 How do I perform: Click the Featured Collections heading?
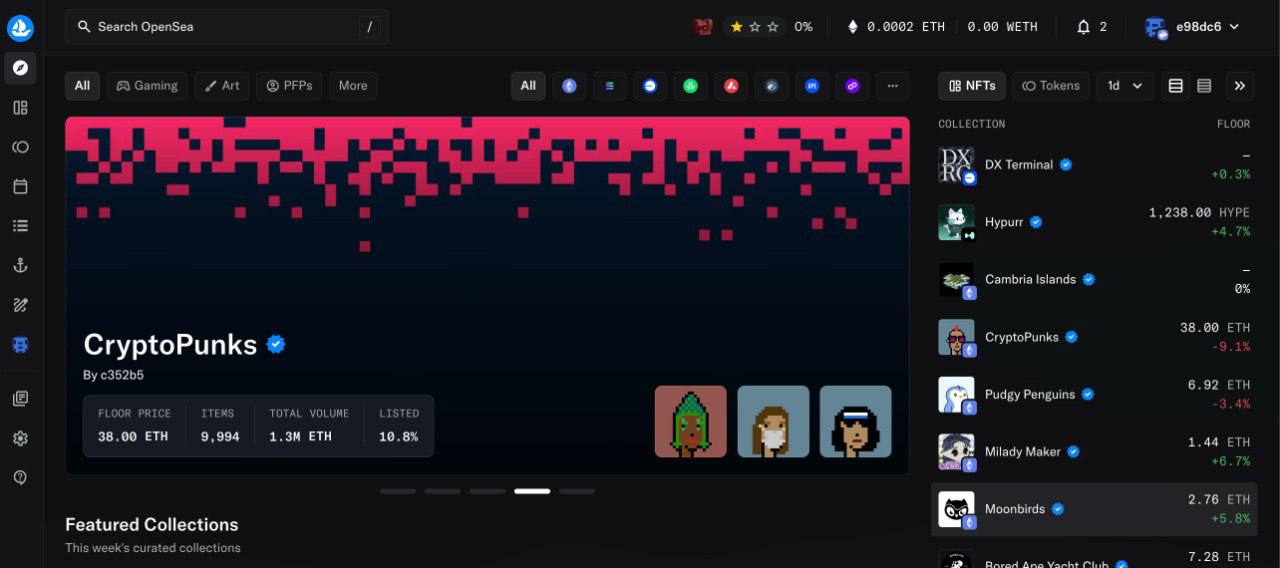point(152,525)
